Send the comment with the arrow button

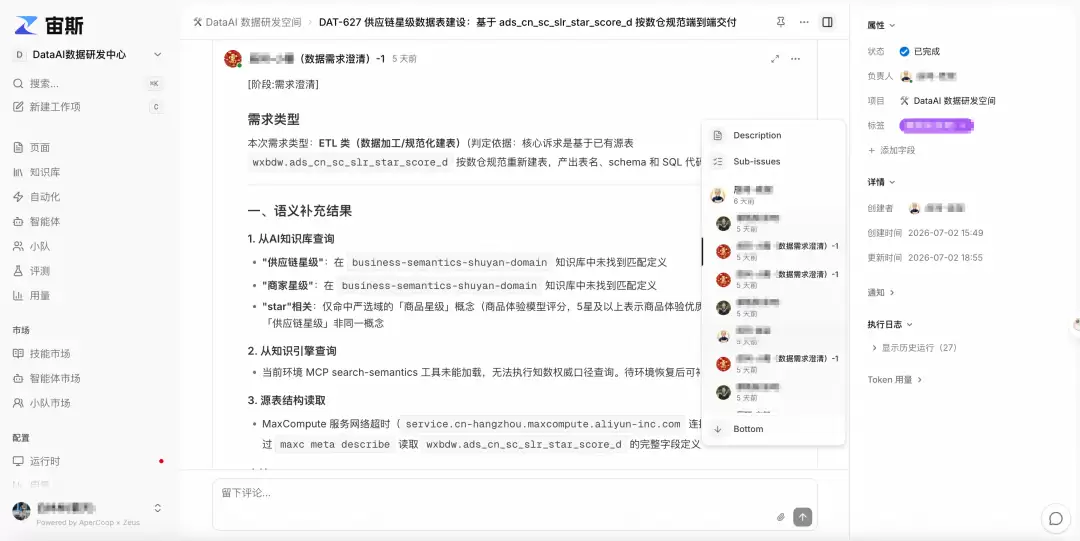point(802,517)
